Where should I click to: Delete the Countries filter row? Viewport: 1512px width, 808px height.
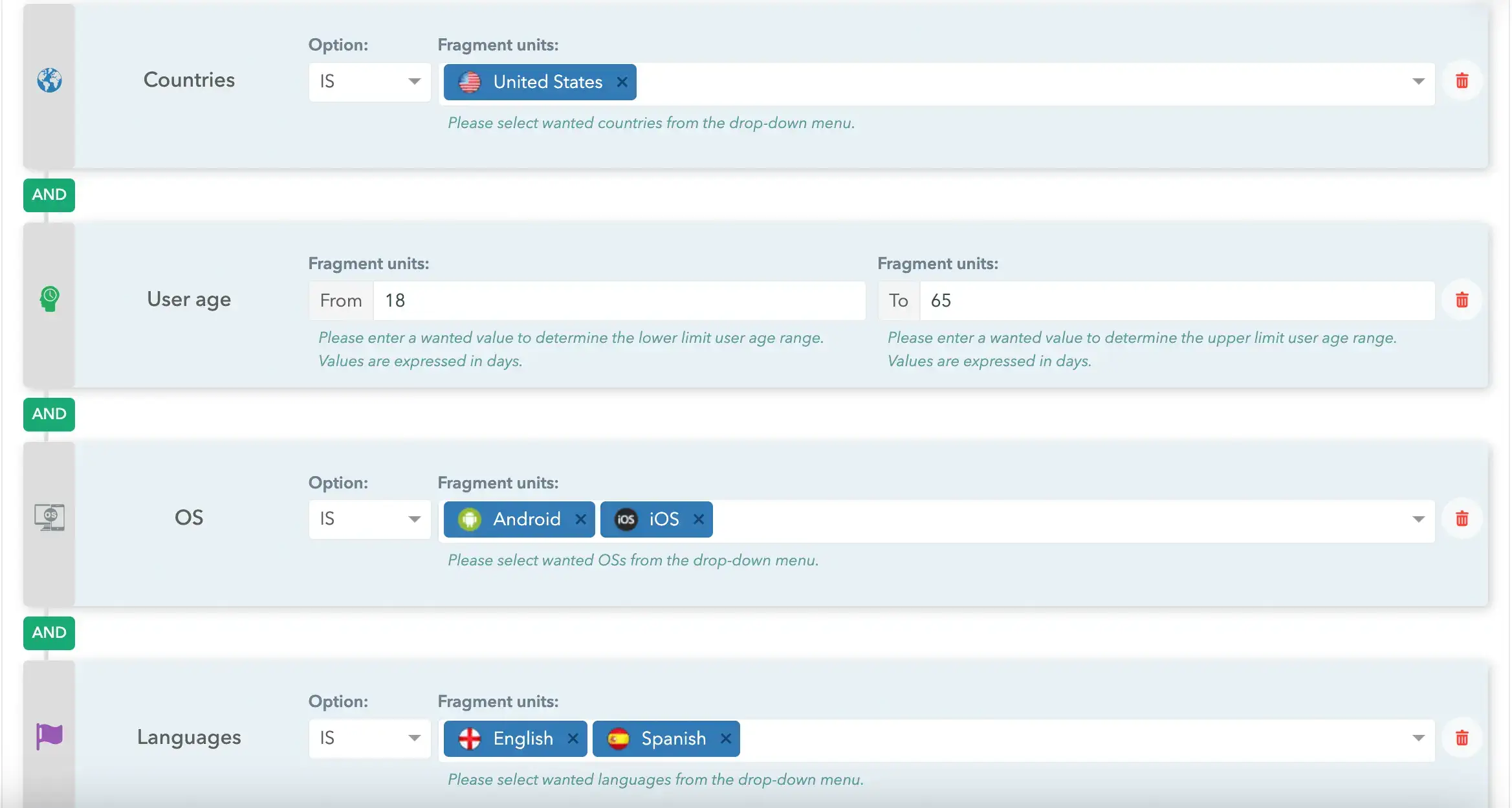[1463, 80]
